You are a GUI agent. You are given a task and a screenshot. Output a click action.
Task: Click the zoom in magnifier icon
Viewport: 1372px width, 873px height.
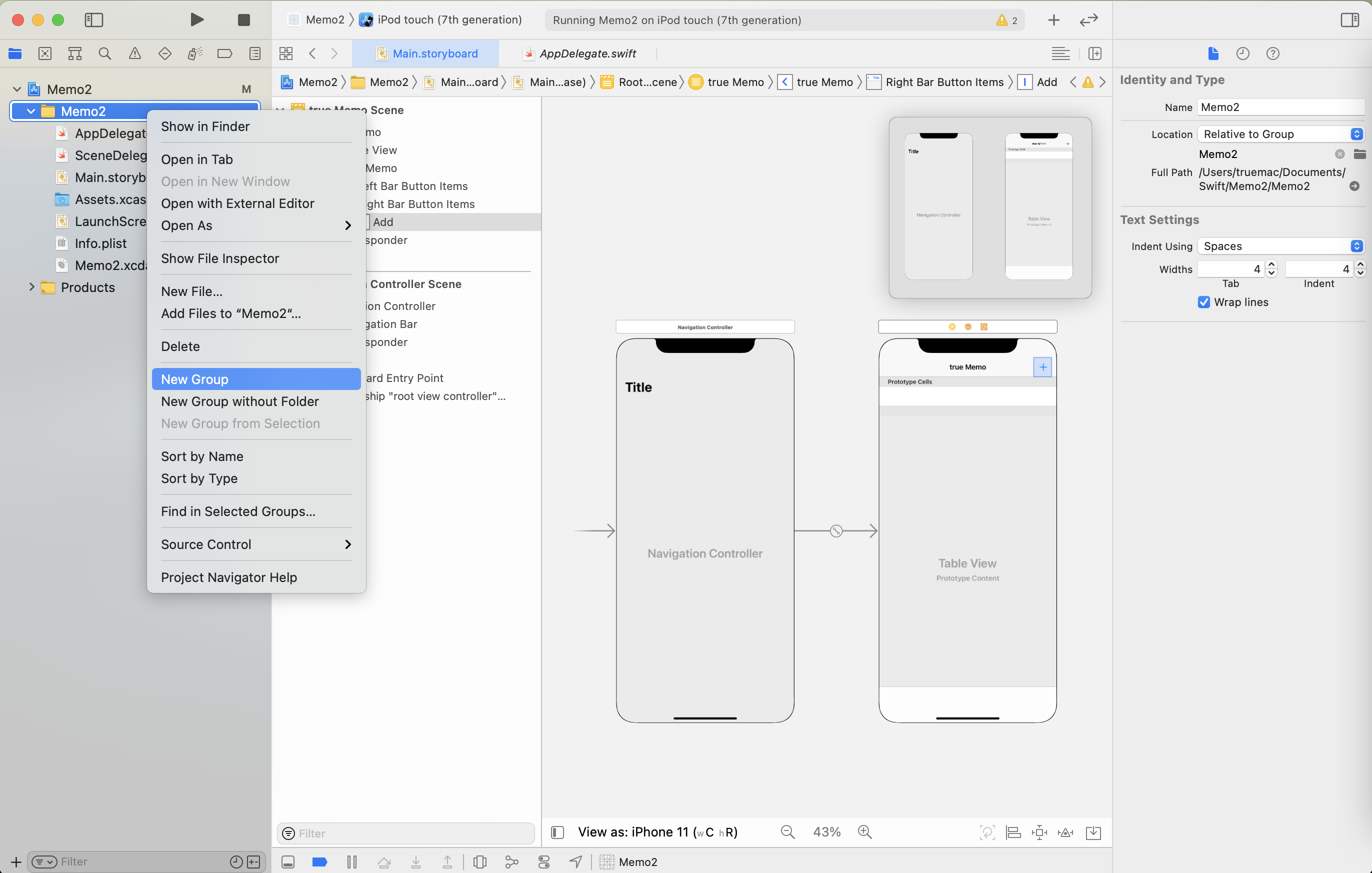pos(864,832)
